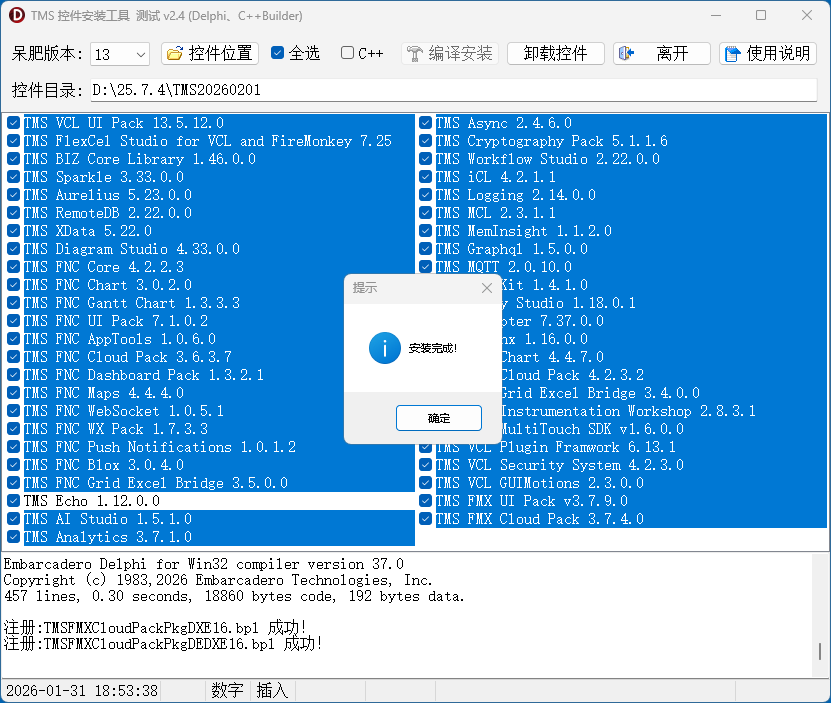Click the blue info icon in dialog

click(384, 348)
